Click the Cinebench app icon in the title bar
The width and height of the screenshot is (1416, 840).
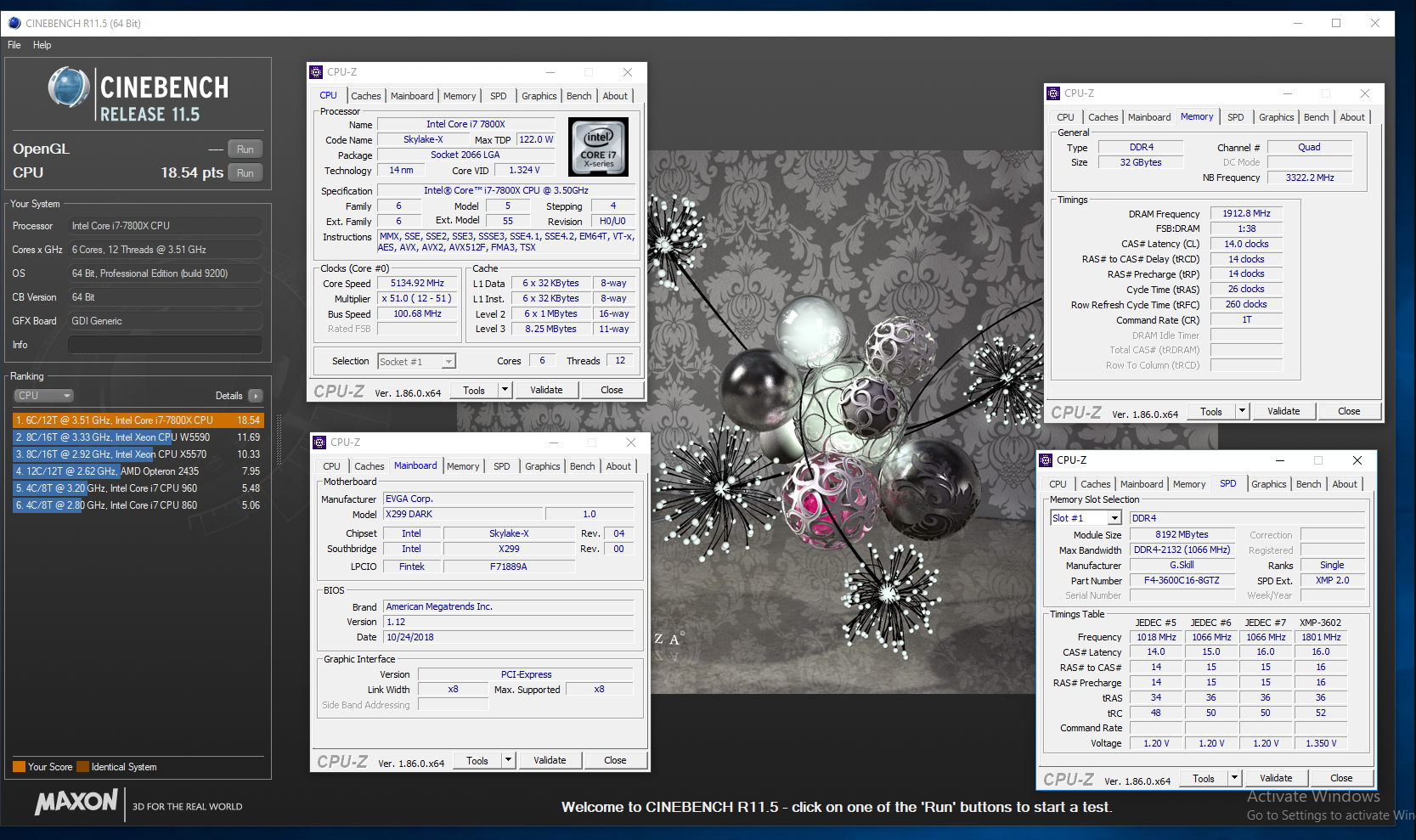point(14,23)
